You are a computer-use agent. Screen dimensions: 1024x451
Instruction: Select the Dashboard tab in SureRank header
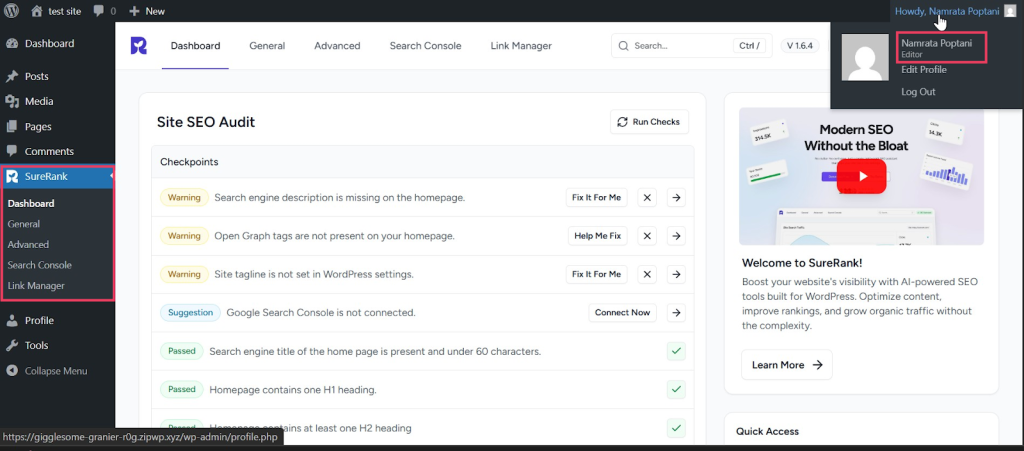pyautogui.click(x=195, y=46)
